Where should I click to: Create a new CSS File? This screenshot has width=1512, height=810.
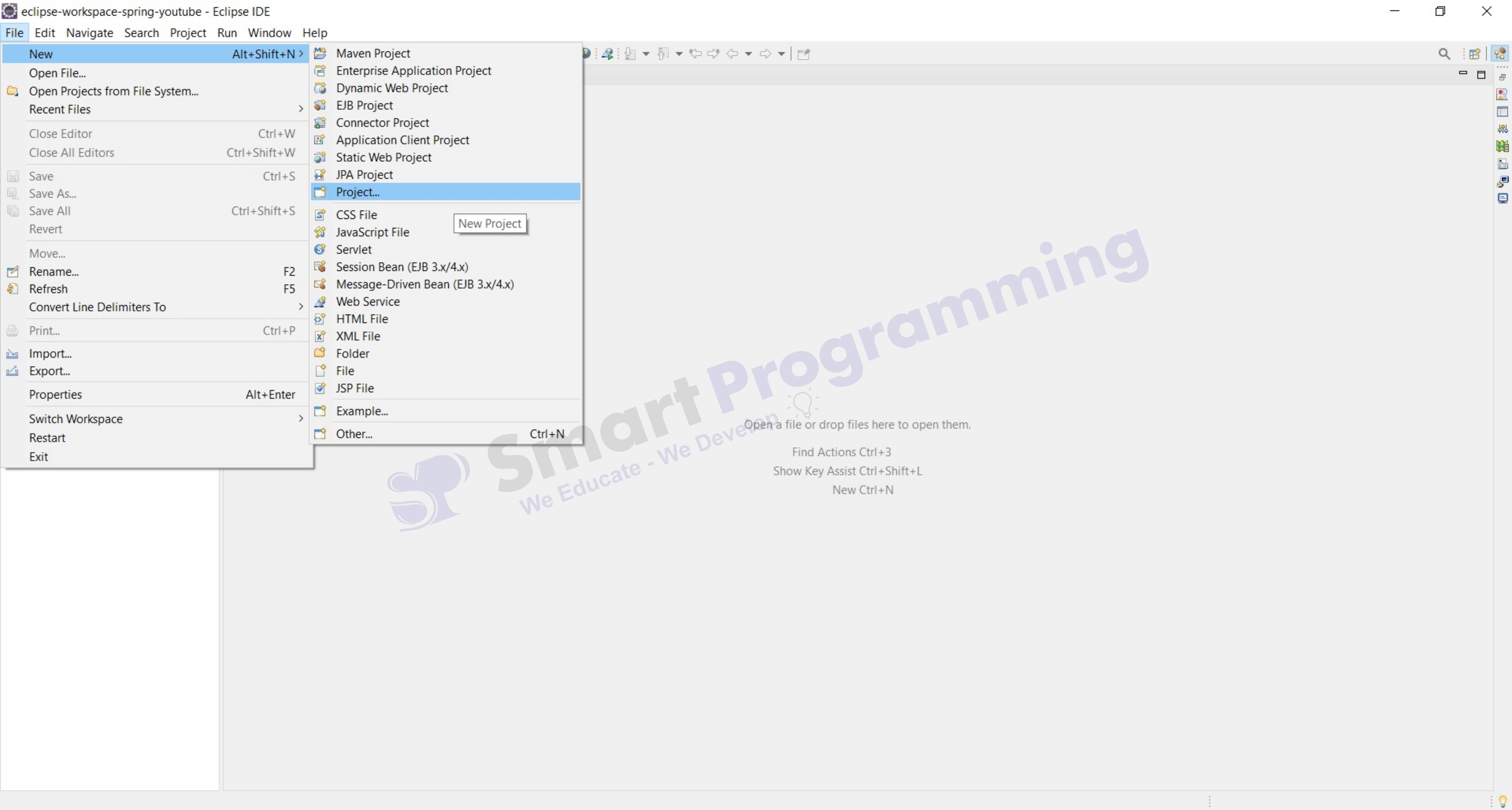click(446, 215)
